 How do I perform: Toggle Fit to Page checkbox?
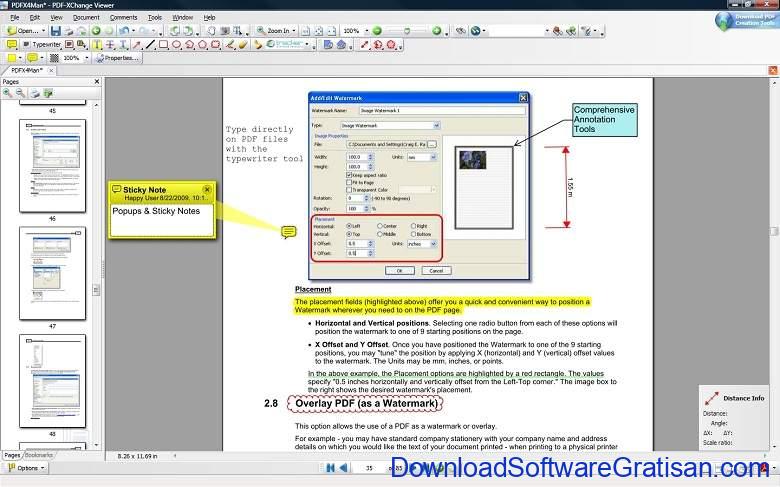point(349,183)
